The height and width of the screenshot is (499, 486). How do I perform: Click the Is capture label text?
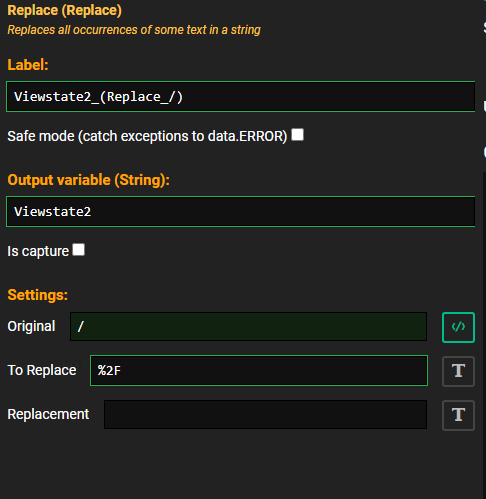click(38, 251)
